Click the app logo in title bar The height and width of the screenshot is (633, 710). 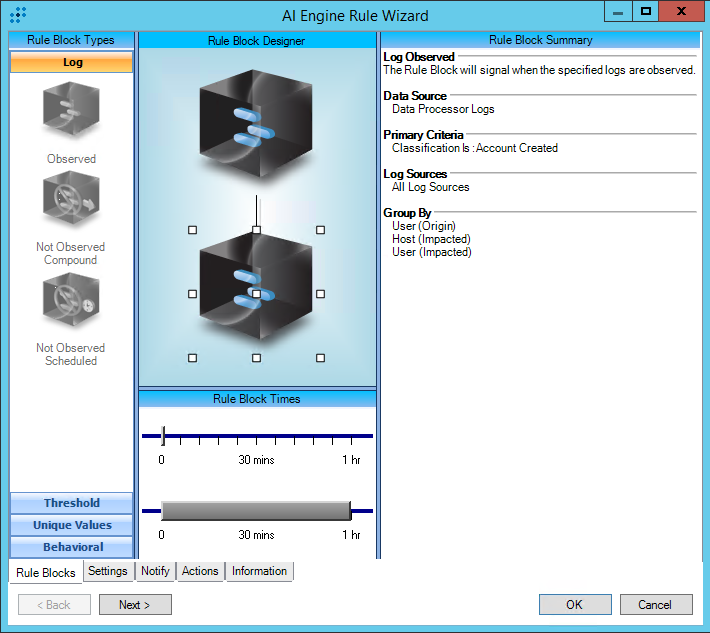(x=17, y=15)
